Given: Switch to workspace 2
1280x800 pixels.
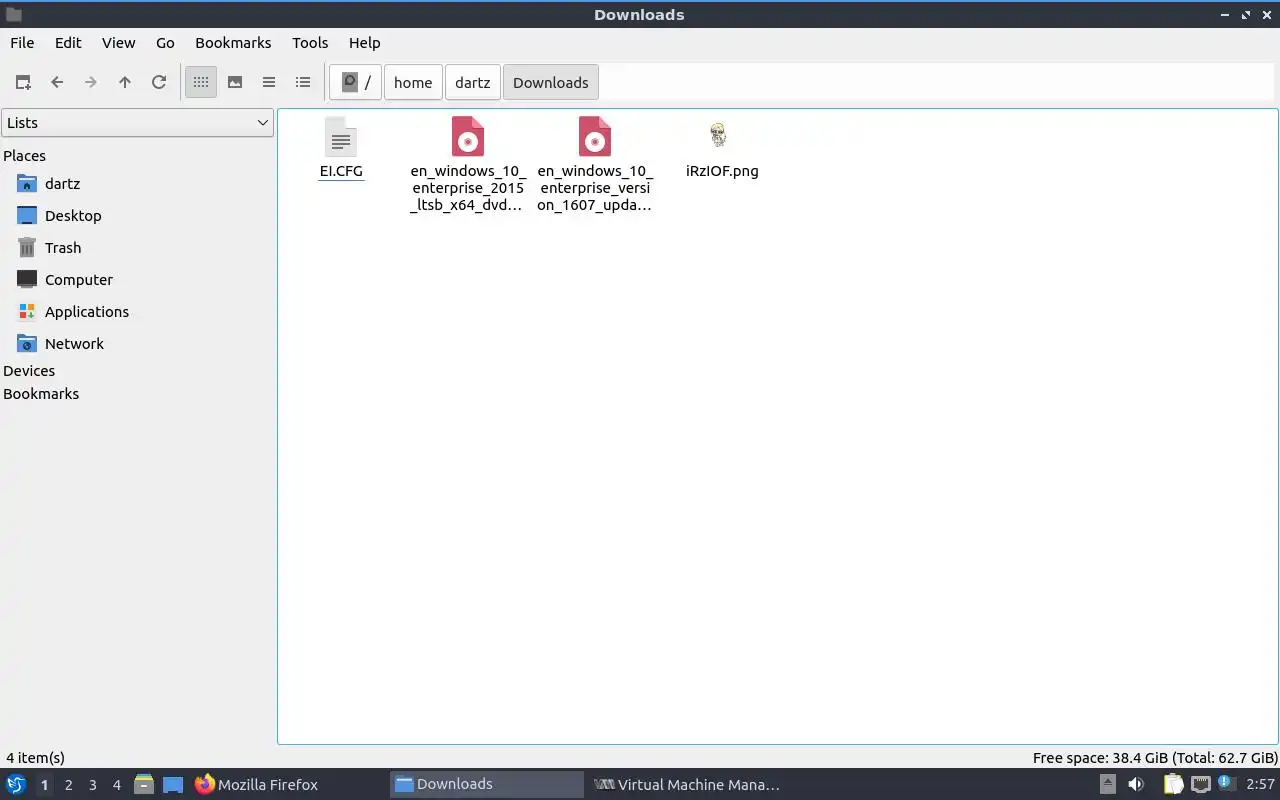Looking at the screenshot, I should point(68,785).
